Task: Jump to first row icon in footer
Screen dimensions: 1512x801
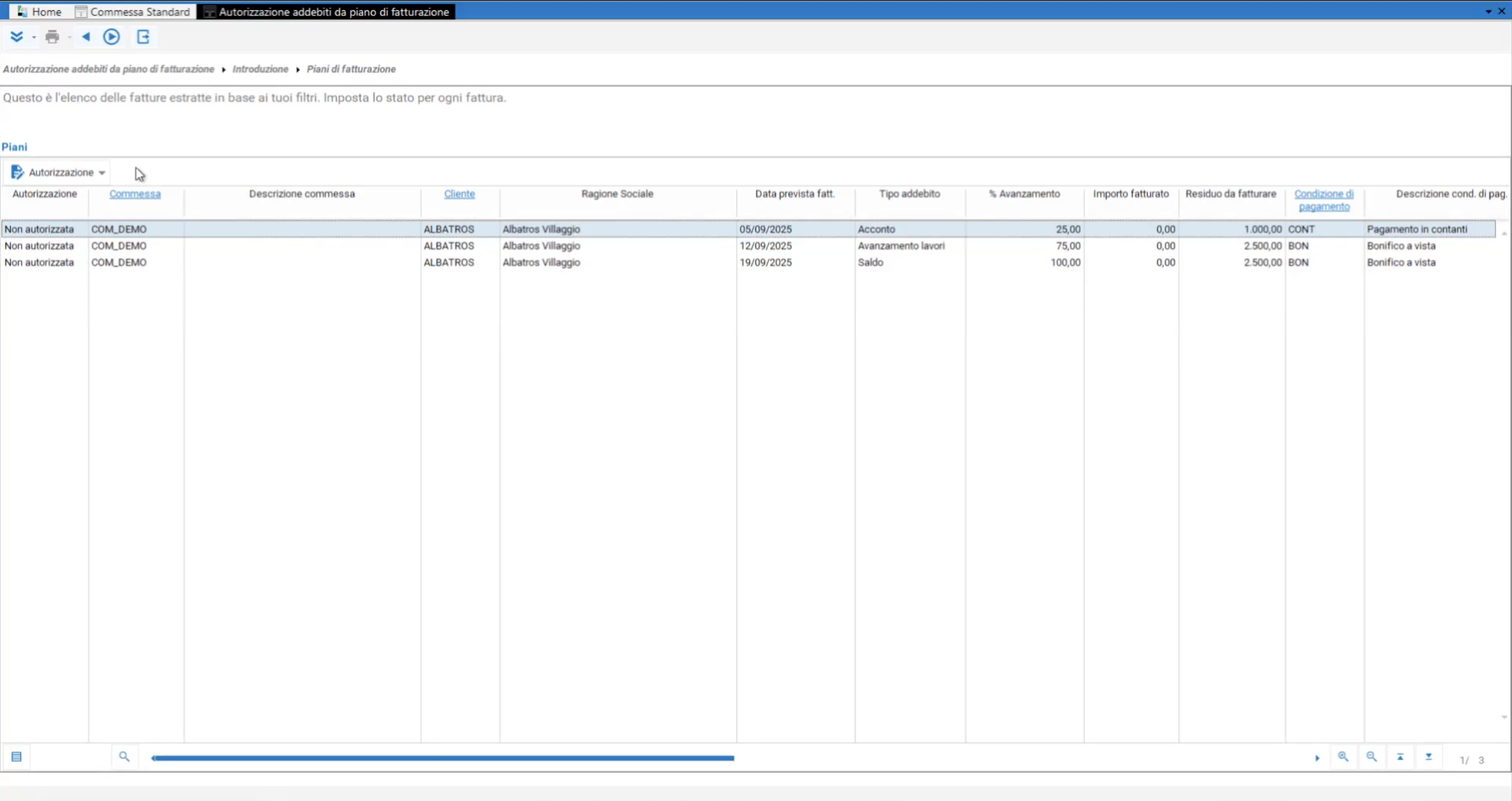Action: [x=1400, y=757]
